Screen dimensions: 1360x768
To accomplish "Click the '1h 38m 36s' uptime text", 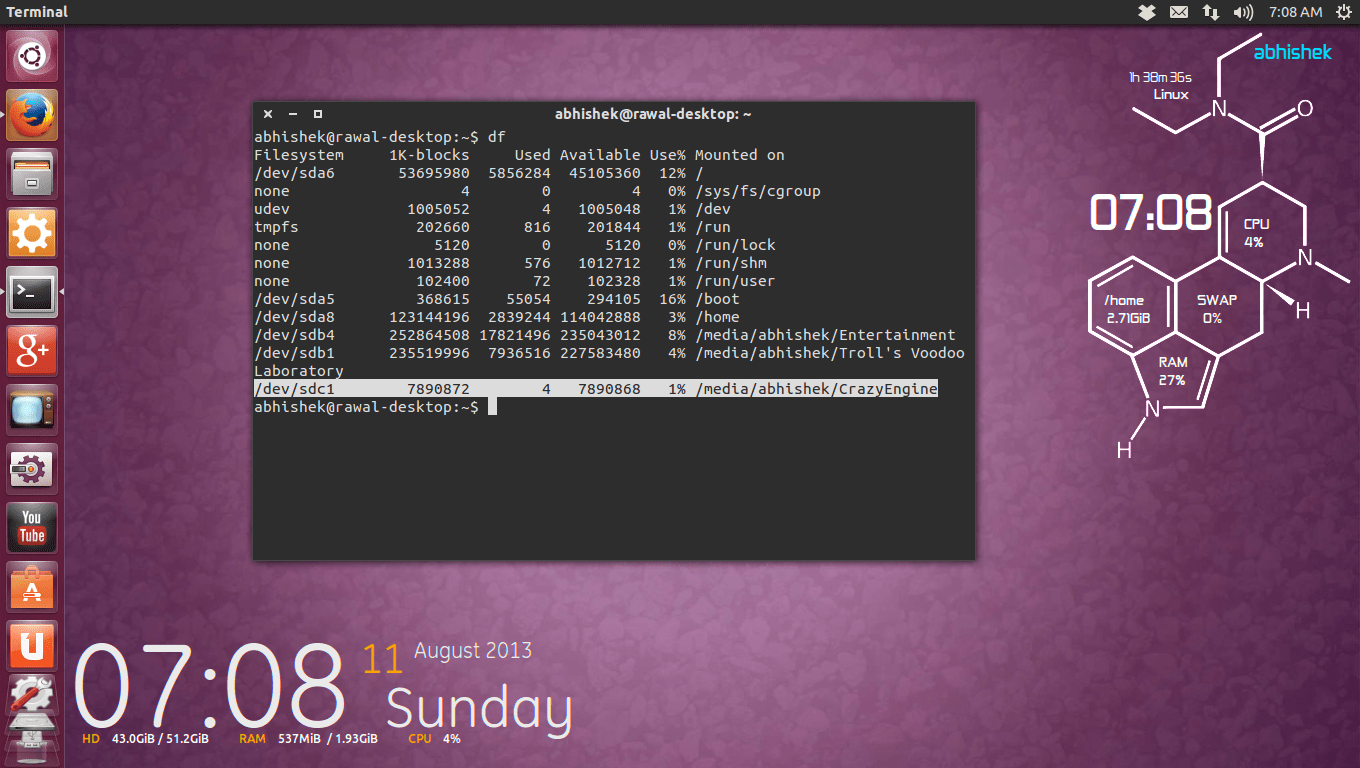I will pos(1160,77).
